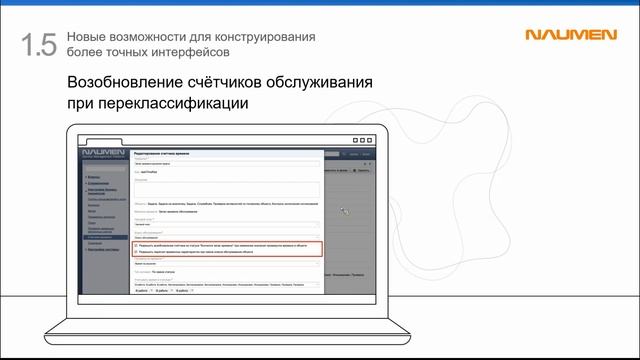Image resolution: width=640 pixels, height=360 pixels.
Task: Open the Класс обслуживания dropdown
Action: [227, 237]
